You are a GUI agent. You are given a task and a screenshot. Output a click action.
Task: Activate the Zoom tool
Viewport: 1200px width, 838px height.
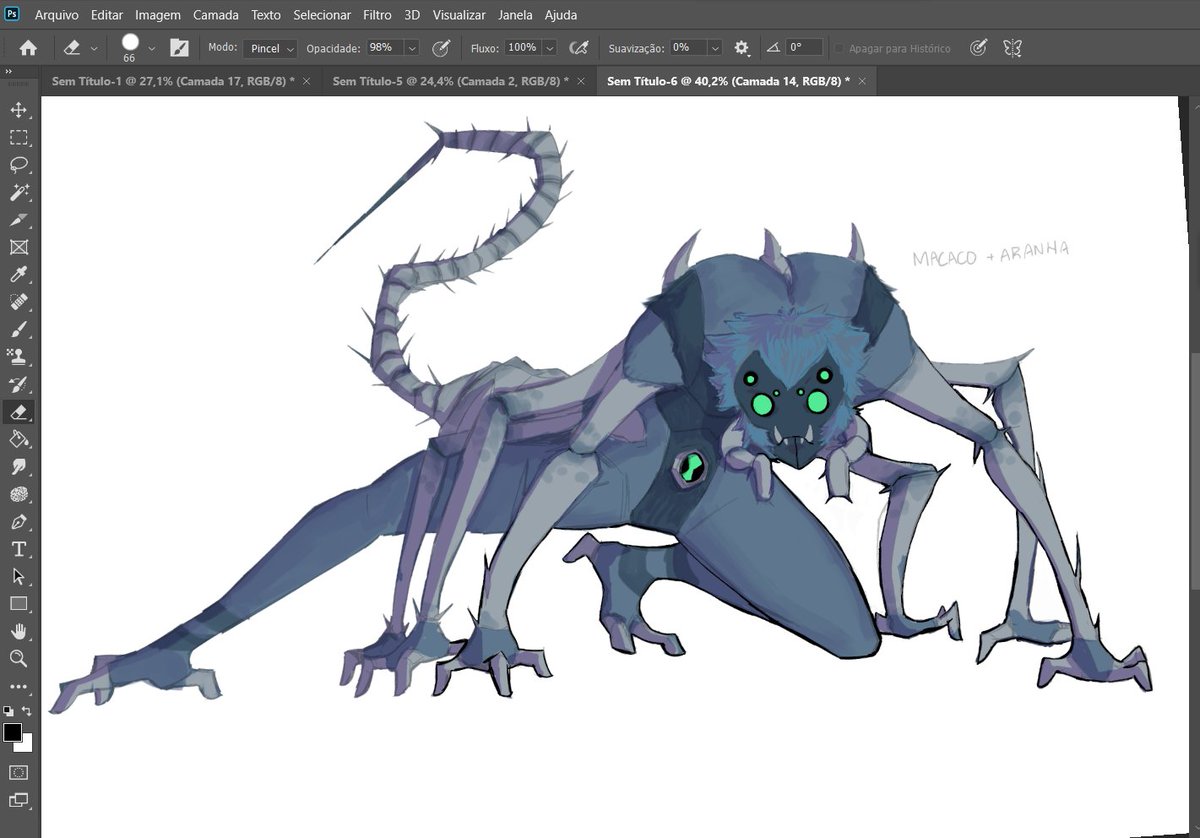tap(18, 658)
